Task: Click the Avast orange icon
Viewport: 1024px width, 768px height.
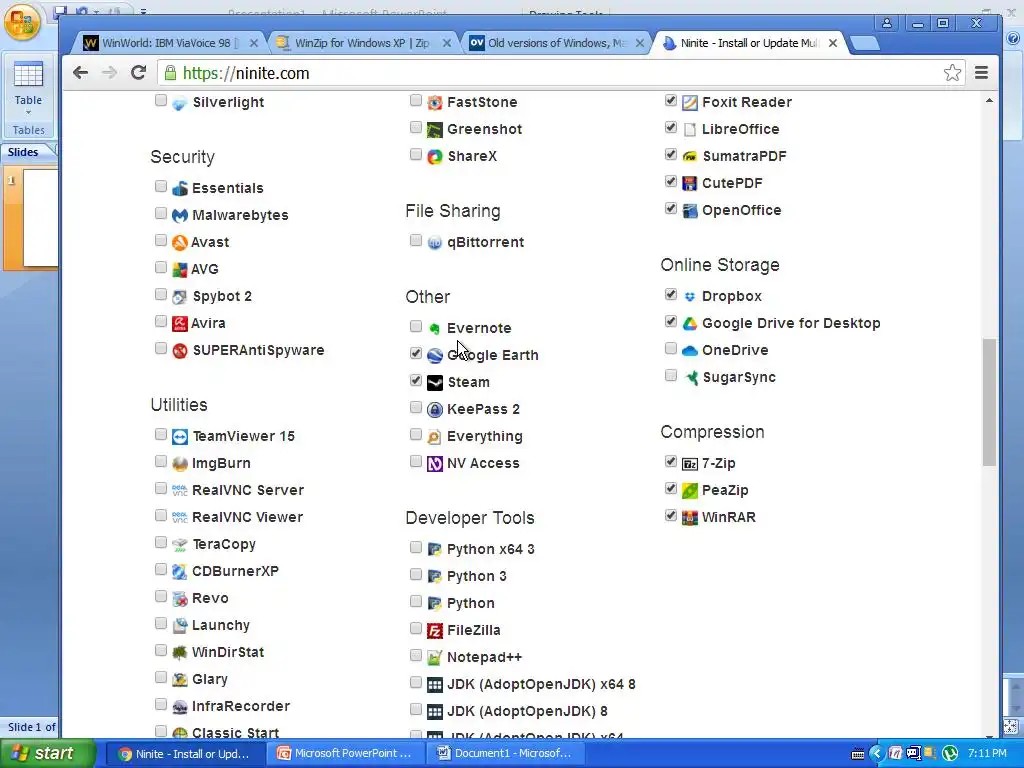Action: pos(180,242)
